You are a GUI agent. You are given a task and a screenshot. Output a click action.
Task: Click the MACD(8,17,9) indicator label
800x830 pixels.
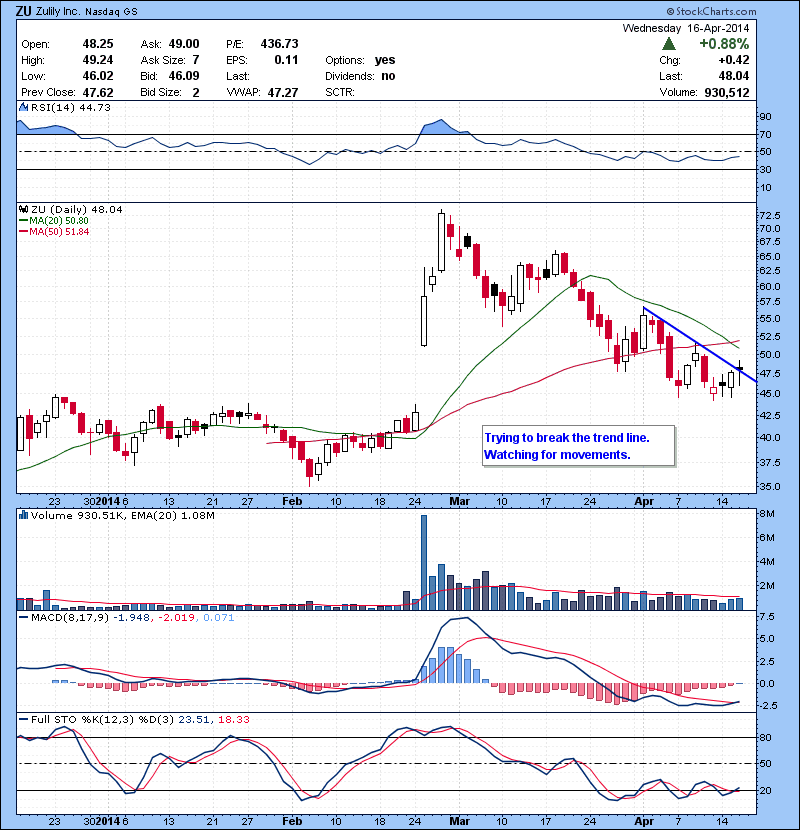pyautogui.click(x=70, y=618)
